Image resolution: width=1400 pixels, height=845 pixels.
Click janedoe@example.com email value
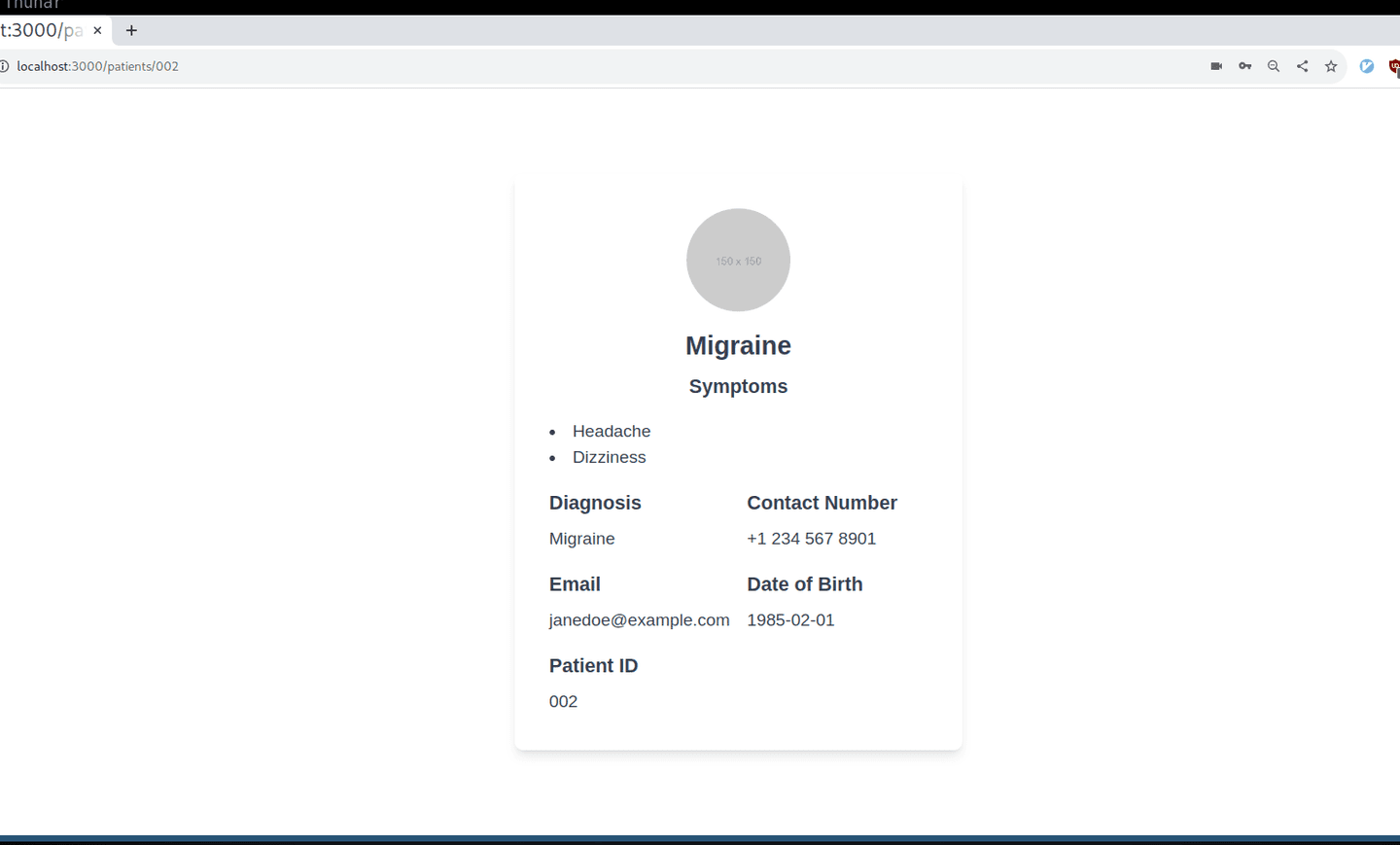point(639,620)
